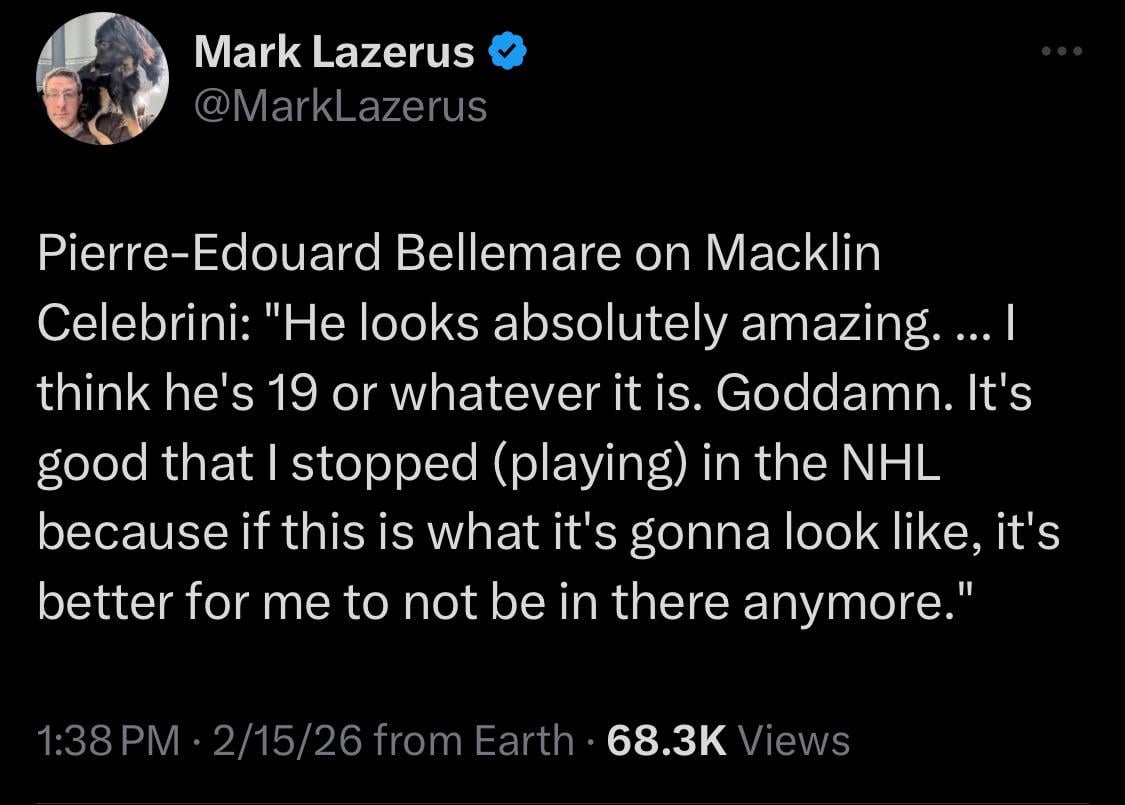Click the word "Macklin" in the tweet

click(793, 255)
